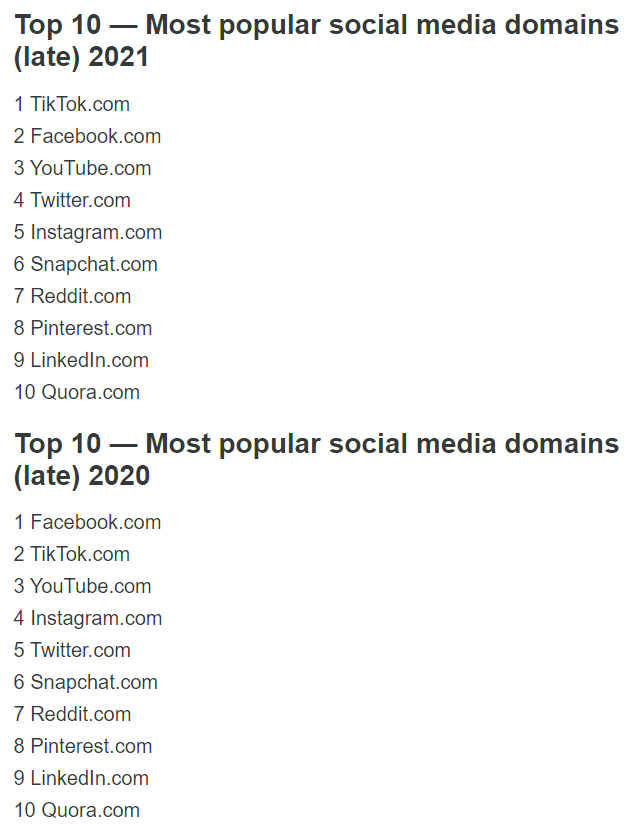Screen dimensions: 639x830
Task: Click Instagram.com ranked 5 in 2021
Action: tap(96, 232)
